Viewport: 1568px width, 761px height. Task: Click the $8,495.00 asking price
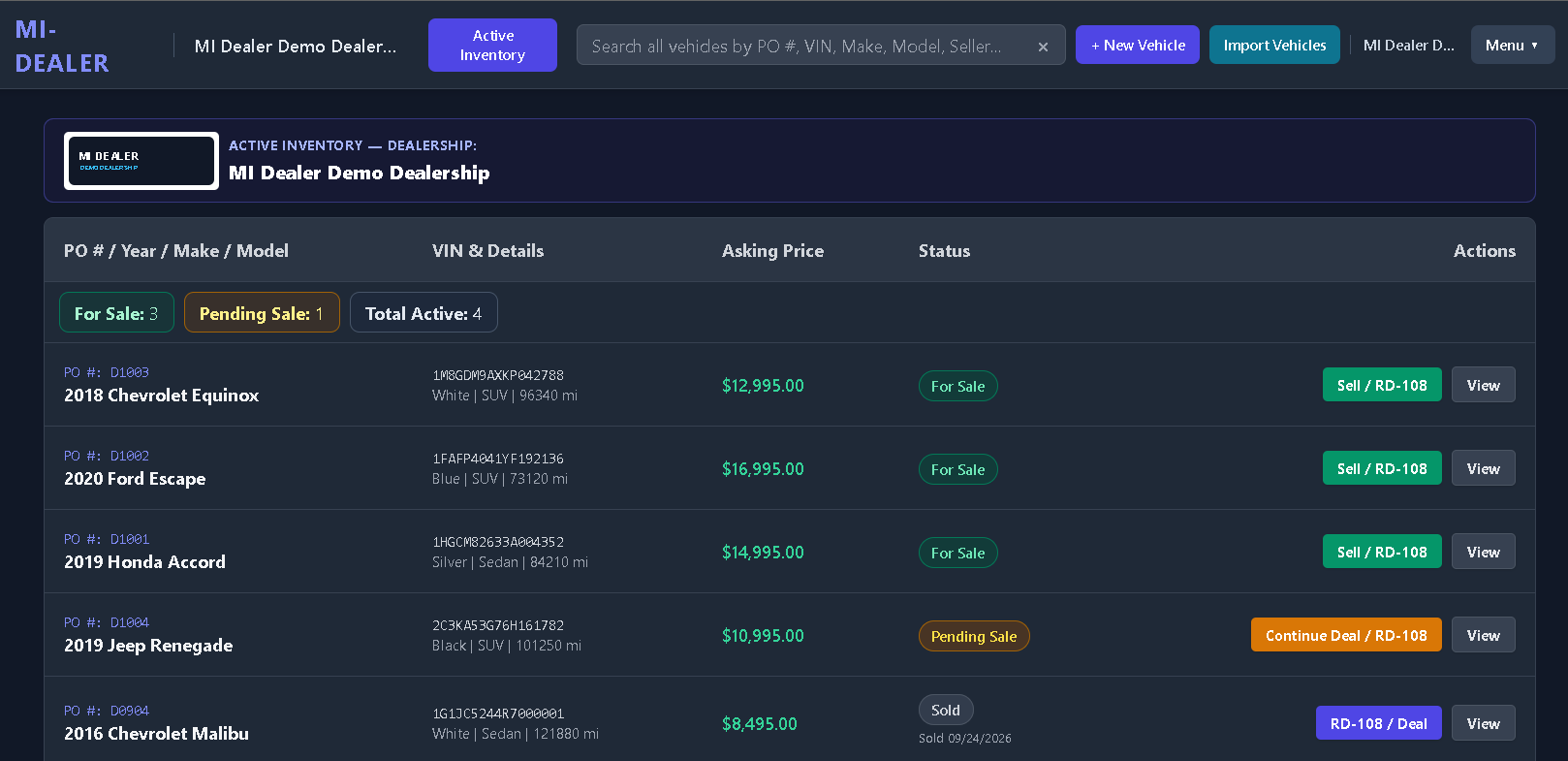[x=760, y=723]
